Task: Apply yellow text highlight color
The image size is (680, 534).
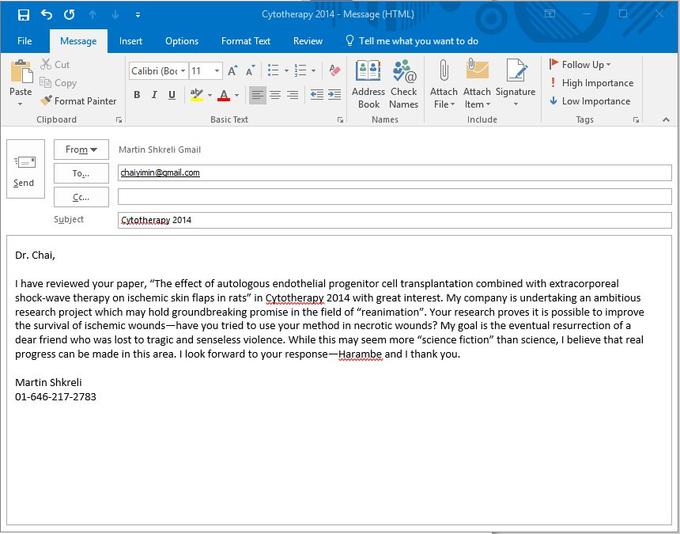Action: [197, 95]
